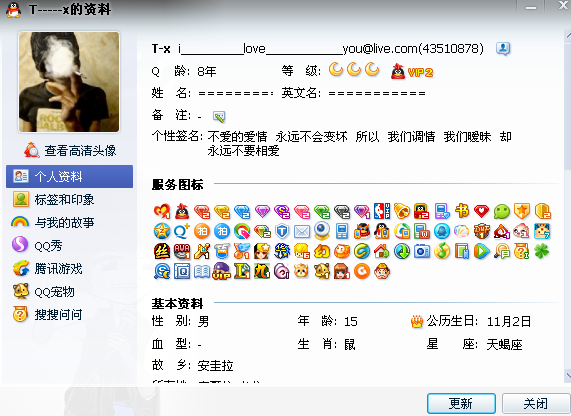Viewport: 571px width, 416px height.
Task: Click the blue camera photo icon
Action: [422, 251]
